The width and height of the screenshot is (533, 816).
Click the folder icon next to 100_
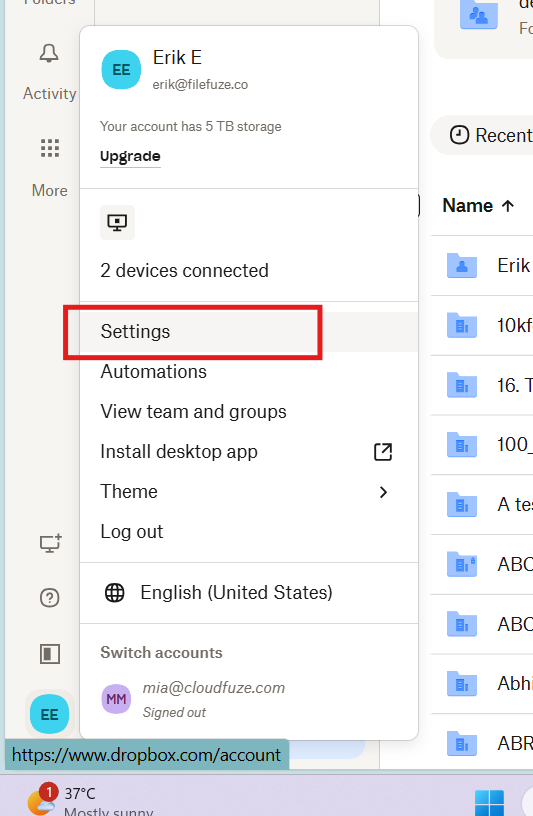[x=462, y=444]
